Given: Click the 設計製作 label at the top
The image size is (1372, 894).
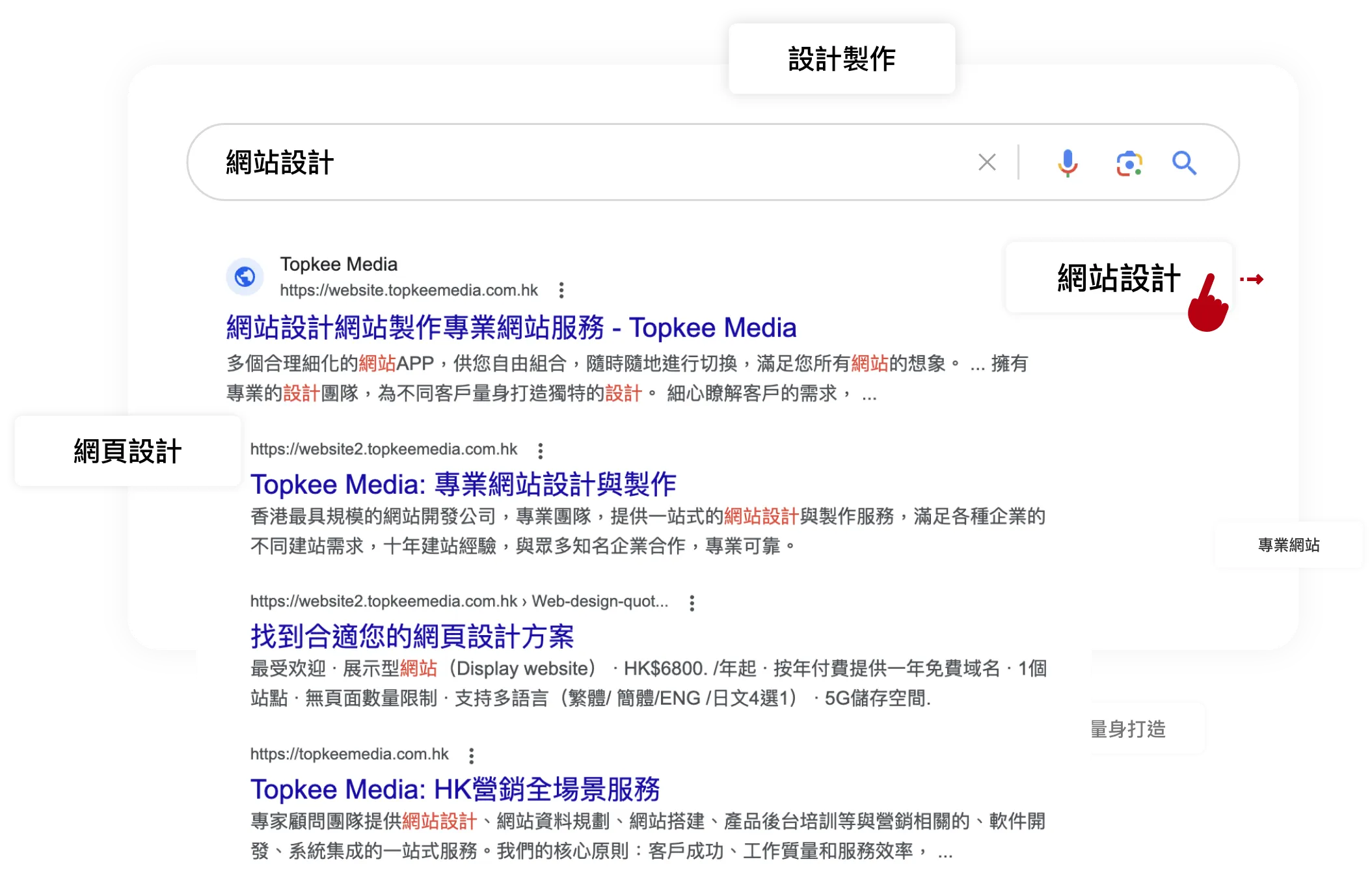Looking at the screenshot, I should [841, 58].
